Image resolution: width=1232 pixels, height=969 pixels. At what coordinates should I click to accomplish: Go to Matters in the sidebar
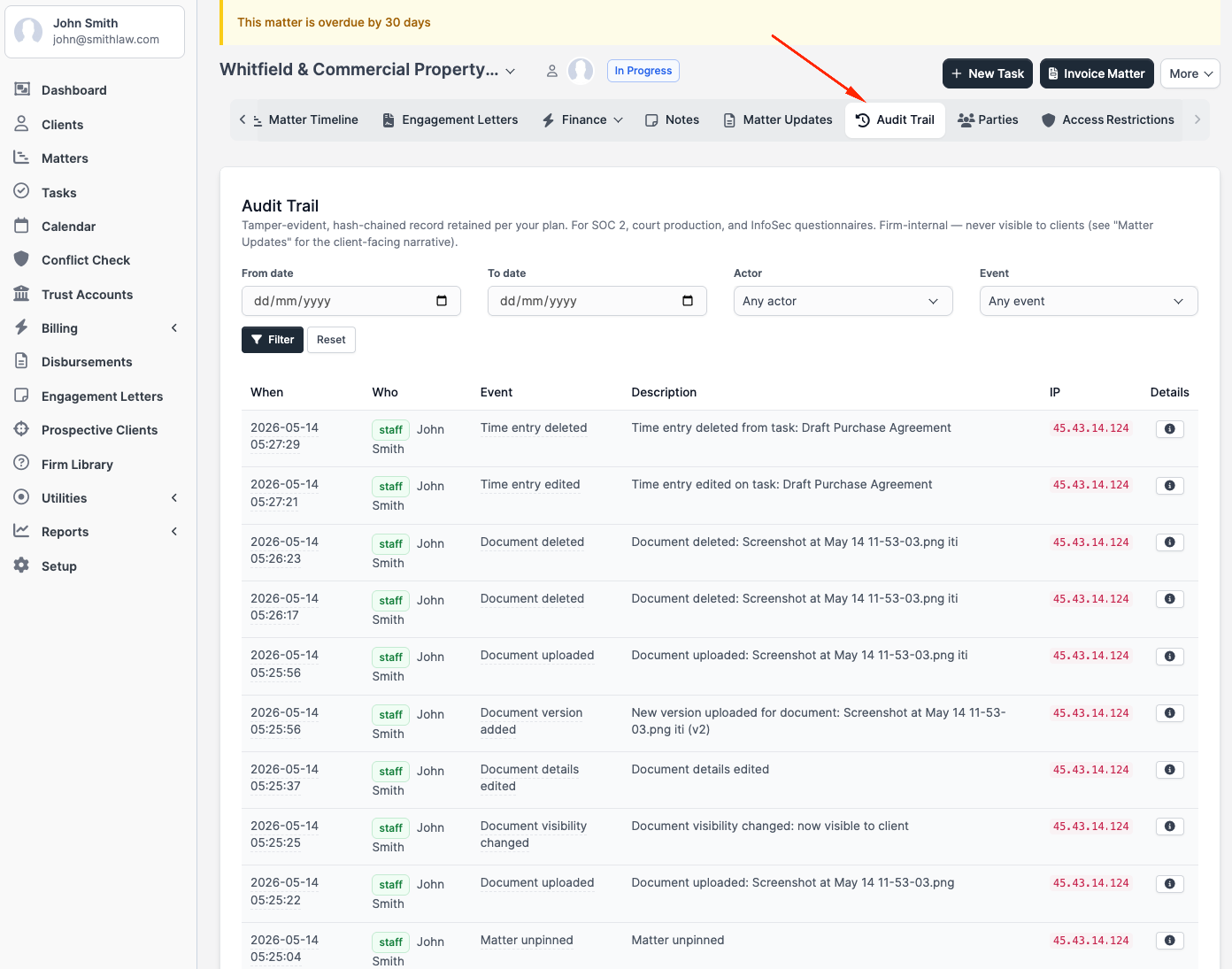[x=65, y=158]
